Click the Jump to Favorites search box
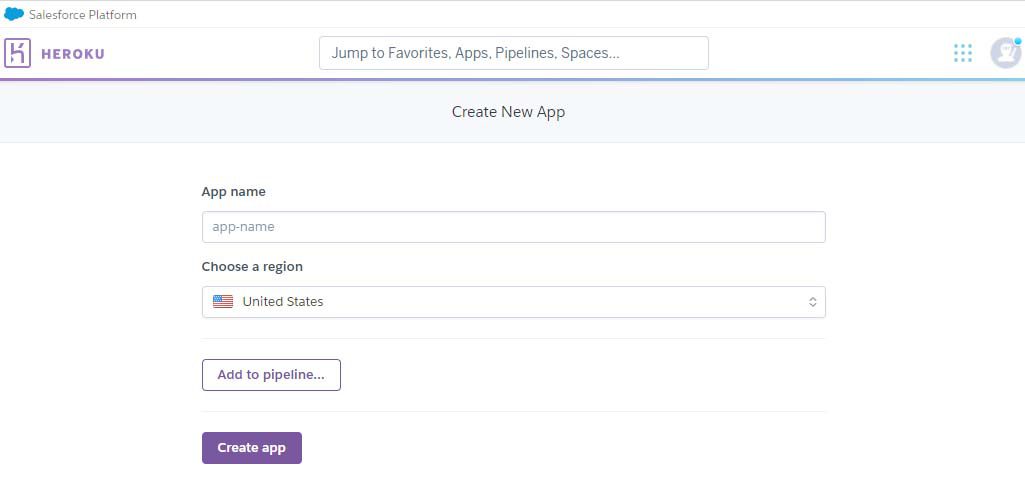 513,53
